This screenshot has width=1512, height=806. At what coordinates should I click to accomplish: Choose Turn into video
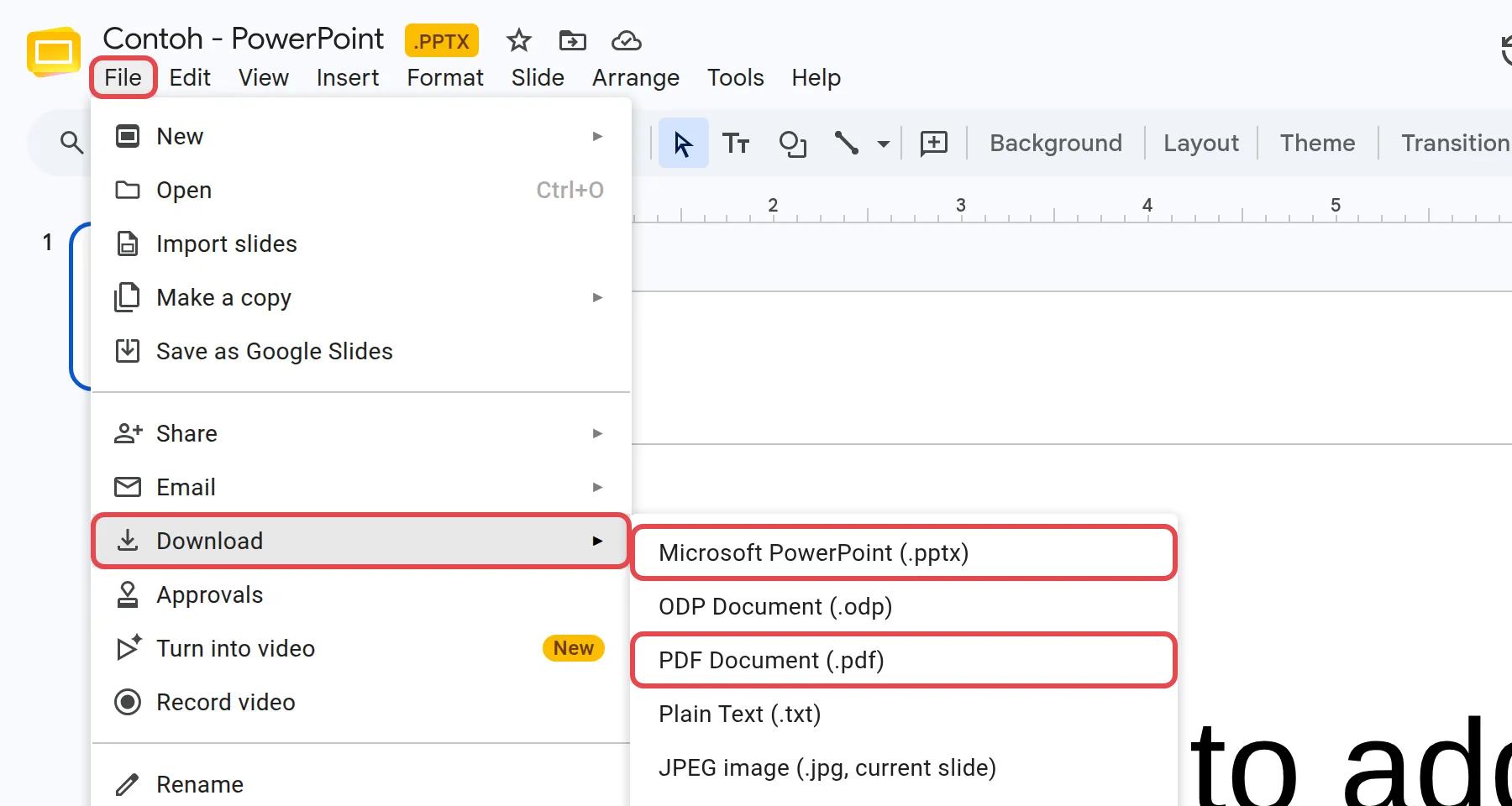click(361, 648)
